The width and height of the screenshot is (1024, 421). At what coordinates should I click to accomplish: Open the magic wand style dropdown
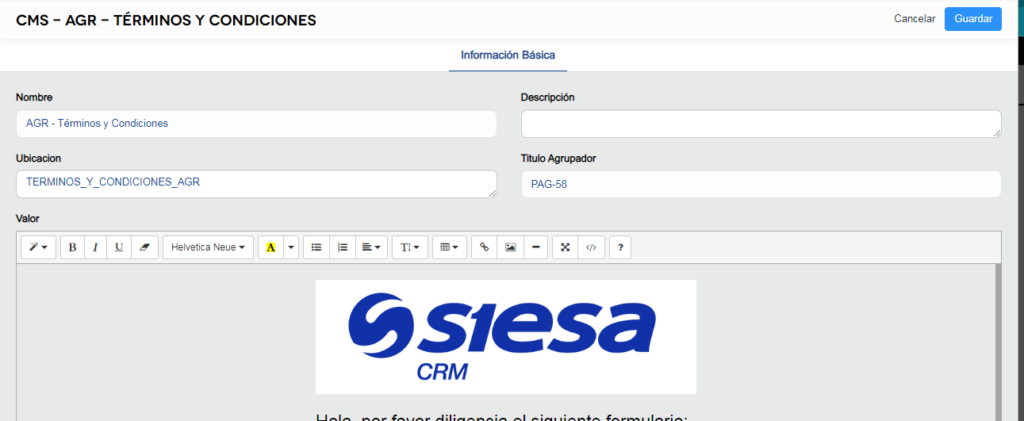pyautogui.click(x=39, y=247)
